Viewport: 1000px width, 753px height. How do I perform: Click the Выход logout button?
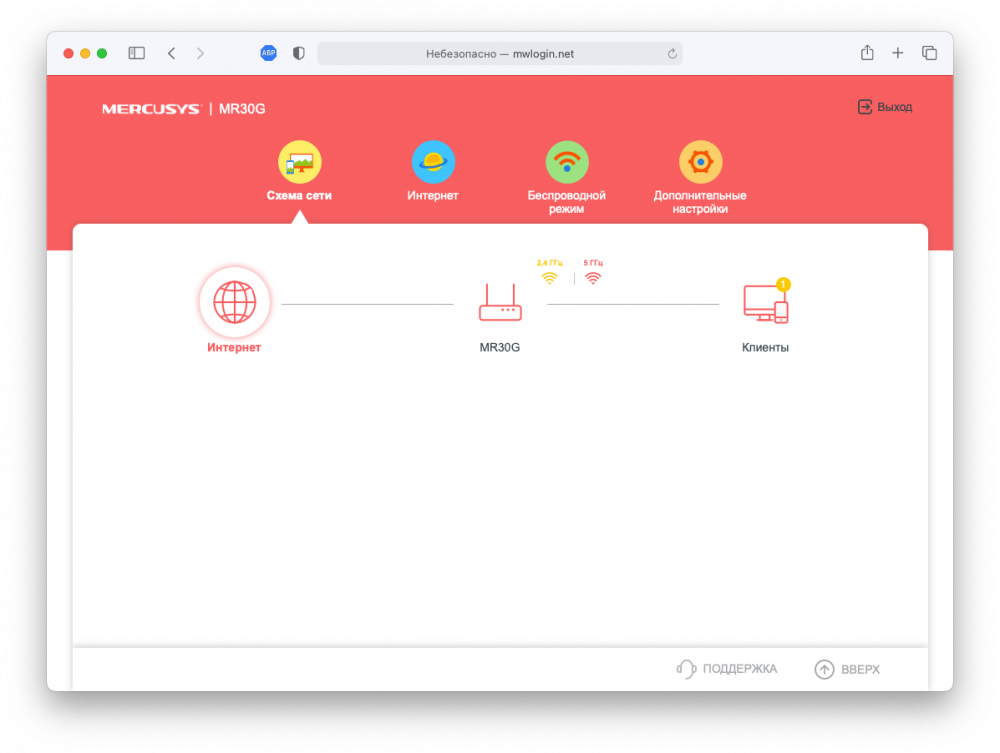click(885, 107)
